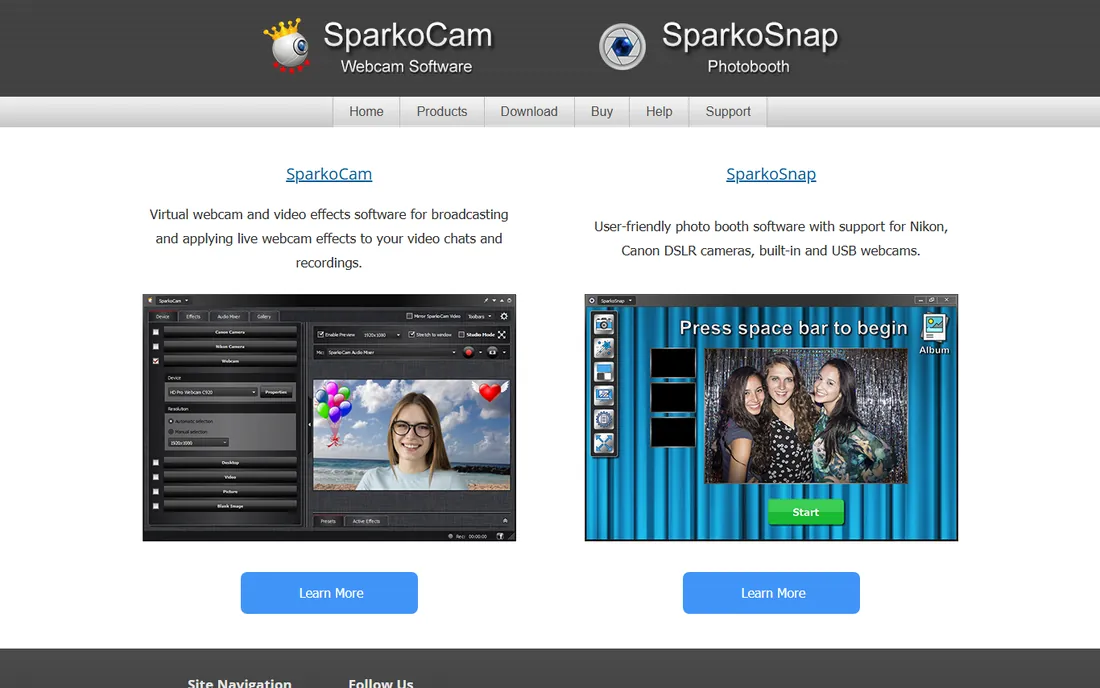
Task: Click the top black photo slot in SparkoSnap
Action: 673,363
